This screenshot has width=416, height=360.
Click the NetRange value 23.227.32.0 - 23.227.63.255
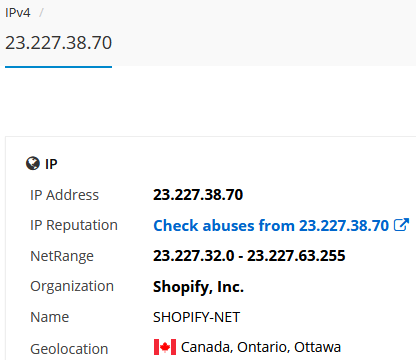pos(249,256)
